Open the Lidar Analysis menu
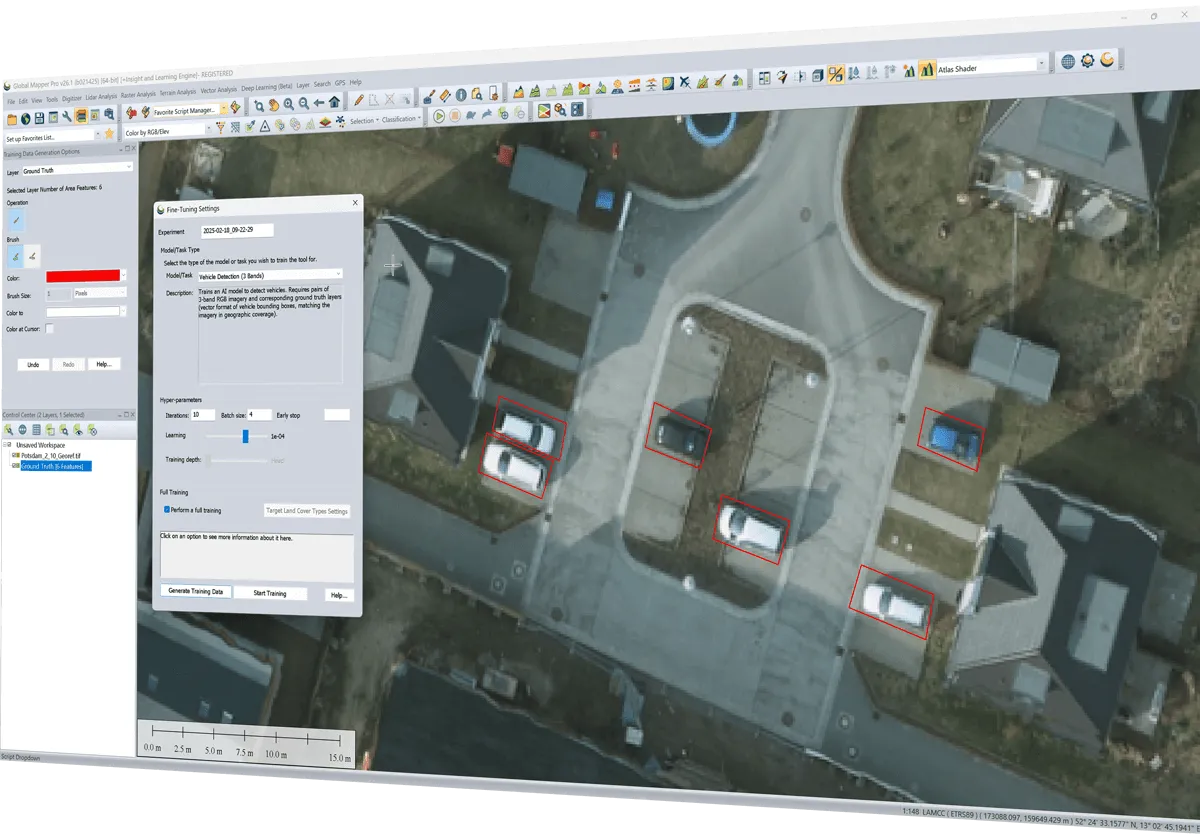Viewport: 1200px width, 840px height. pos(101,97)
